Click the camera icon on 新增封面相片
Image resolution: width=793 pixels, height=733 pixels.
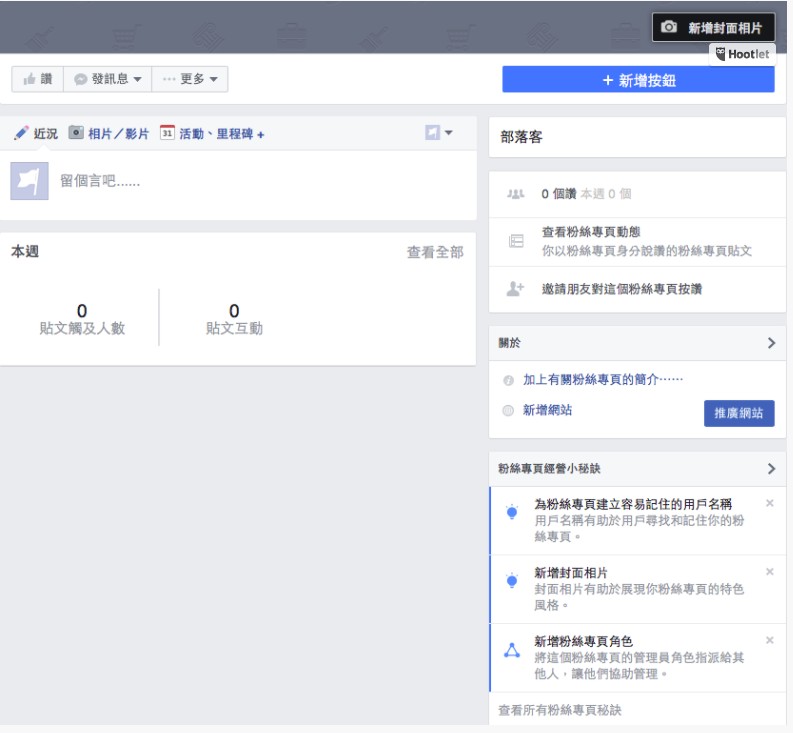pyautogui.click(x=670, y=28)
